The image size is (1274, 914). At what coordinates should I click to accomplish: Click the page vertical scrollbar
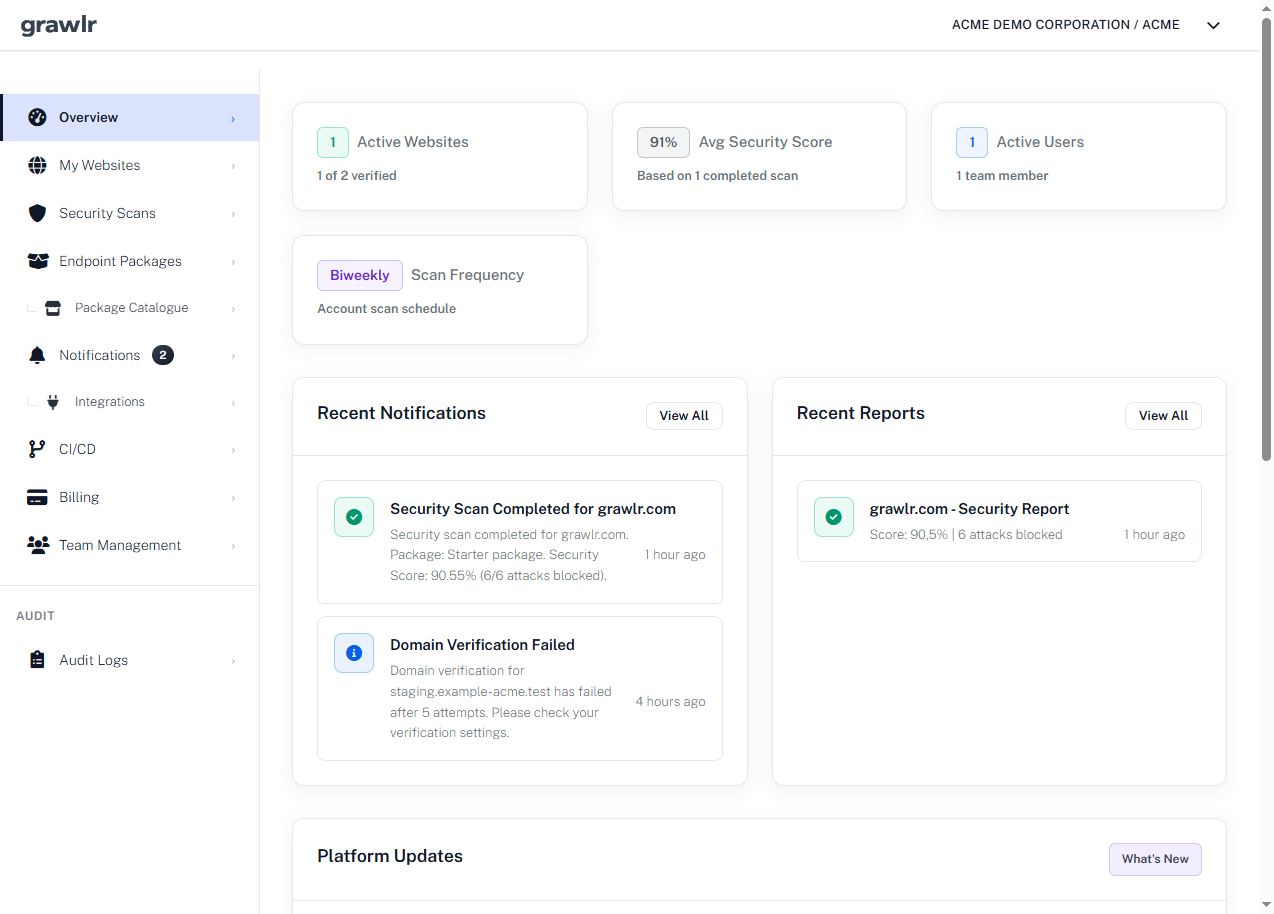(1266, 240)
